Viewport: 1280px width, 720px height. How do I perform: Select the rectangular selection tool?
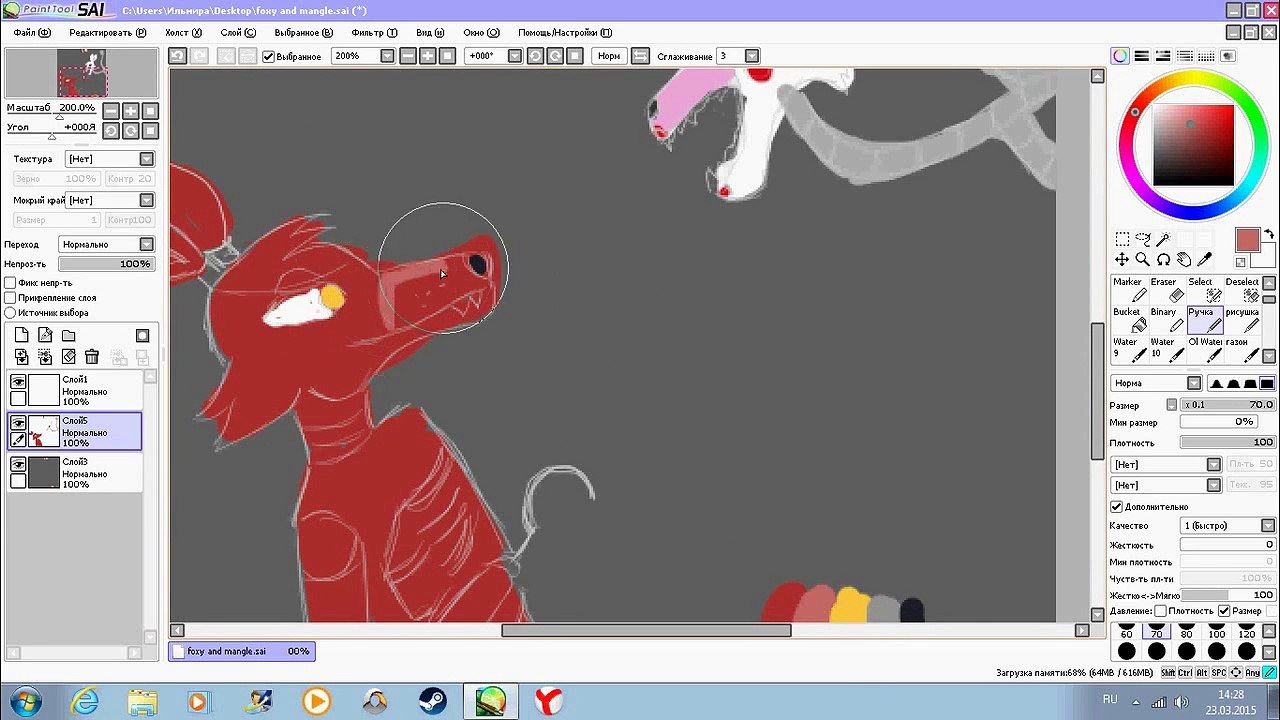1122,239
